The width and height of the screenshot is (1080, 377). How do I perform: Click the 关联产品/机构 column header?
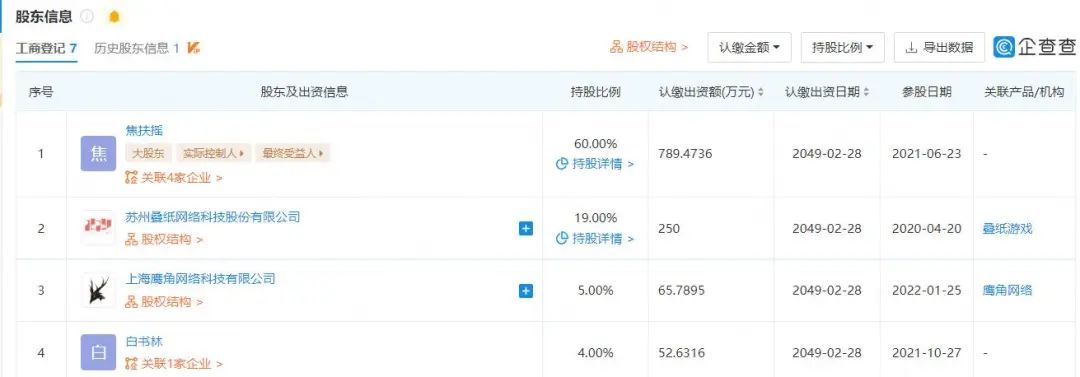tap(1024, 92)
